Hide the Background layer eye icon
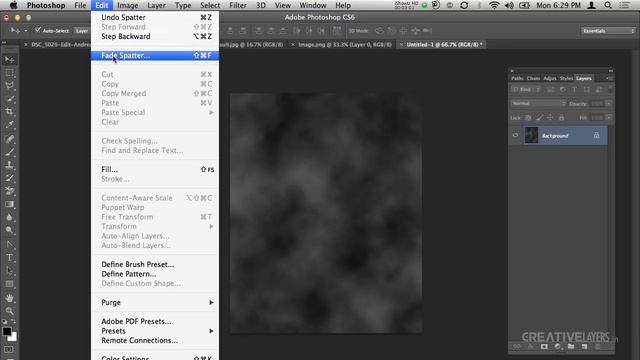640x360 pixels. tap(515, 136)
